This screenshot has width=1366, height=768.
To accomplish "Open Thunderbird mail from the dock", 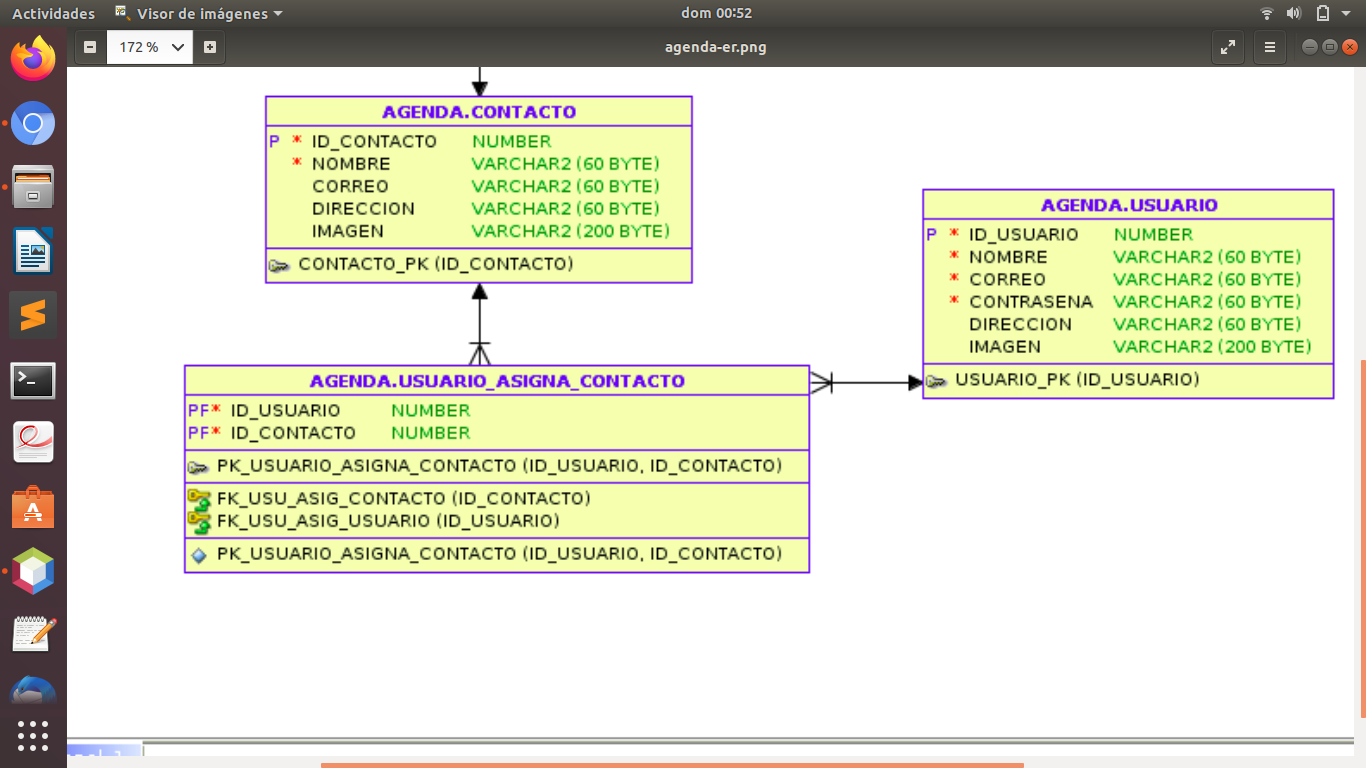I will pyautogui.click(x=33, y=690).
